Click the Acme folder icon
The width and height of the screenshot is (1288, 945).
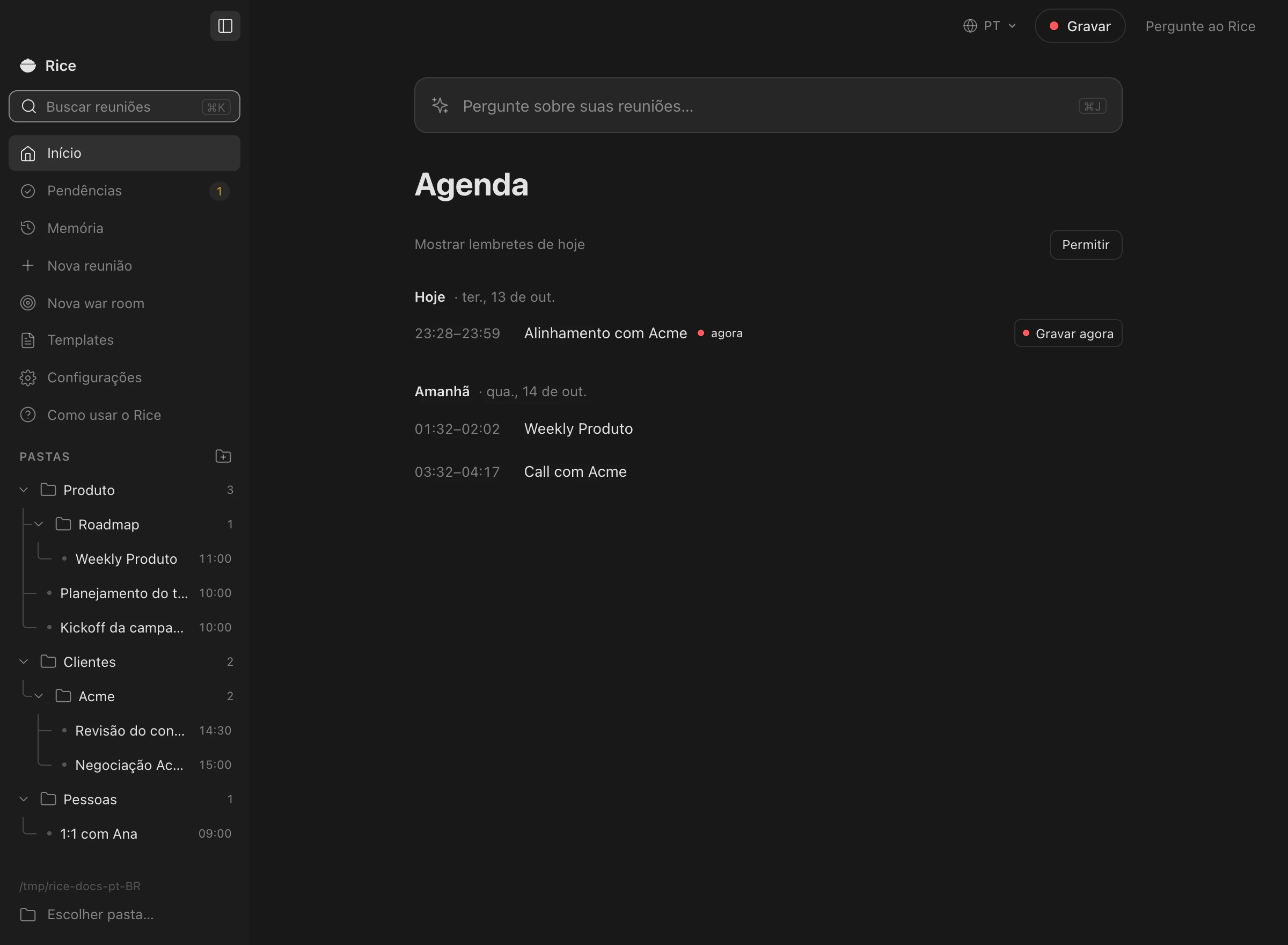click(x=63, y=696)
